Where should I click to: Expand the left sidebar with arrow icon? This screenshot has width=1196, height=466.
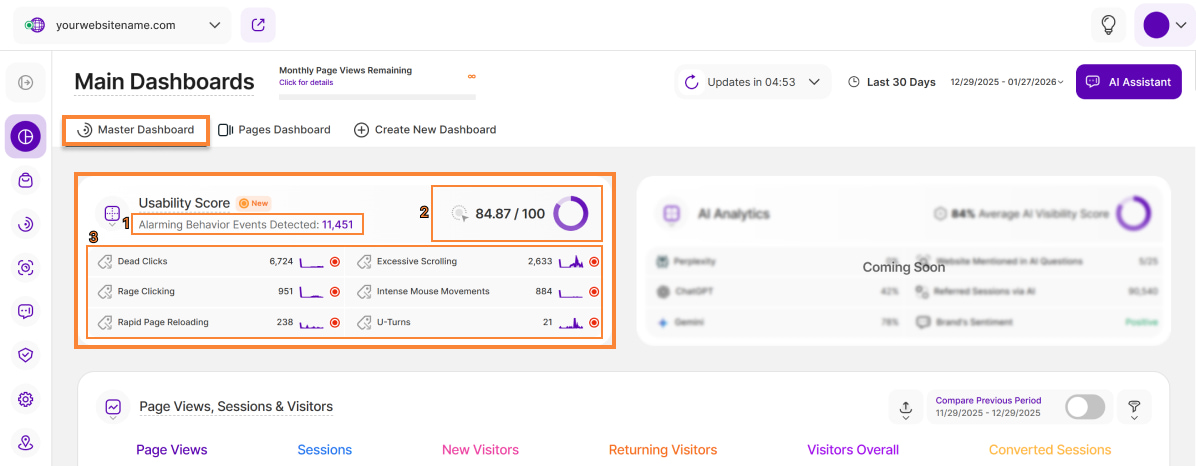(x=26, y=82)
